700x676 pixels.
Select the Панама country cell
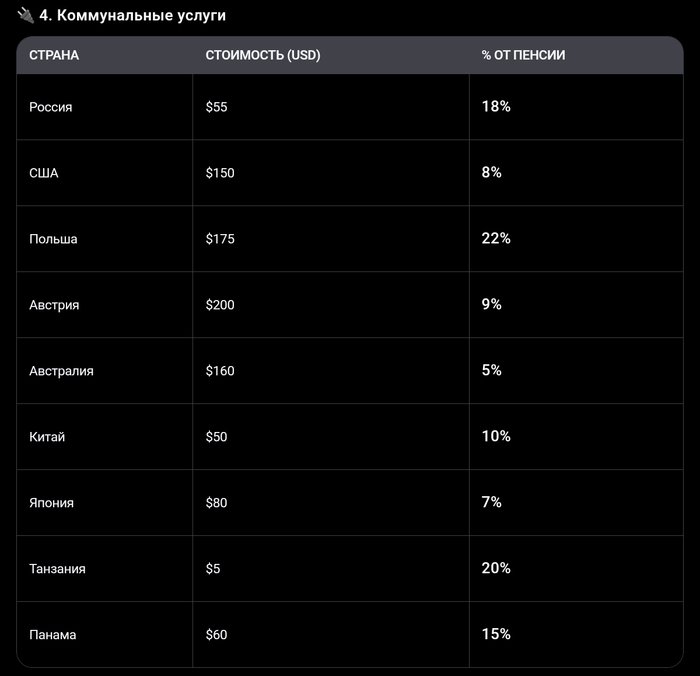point(52,635)
